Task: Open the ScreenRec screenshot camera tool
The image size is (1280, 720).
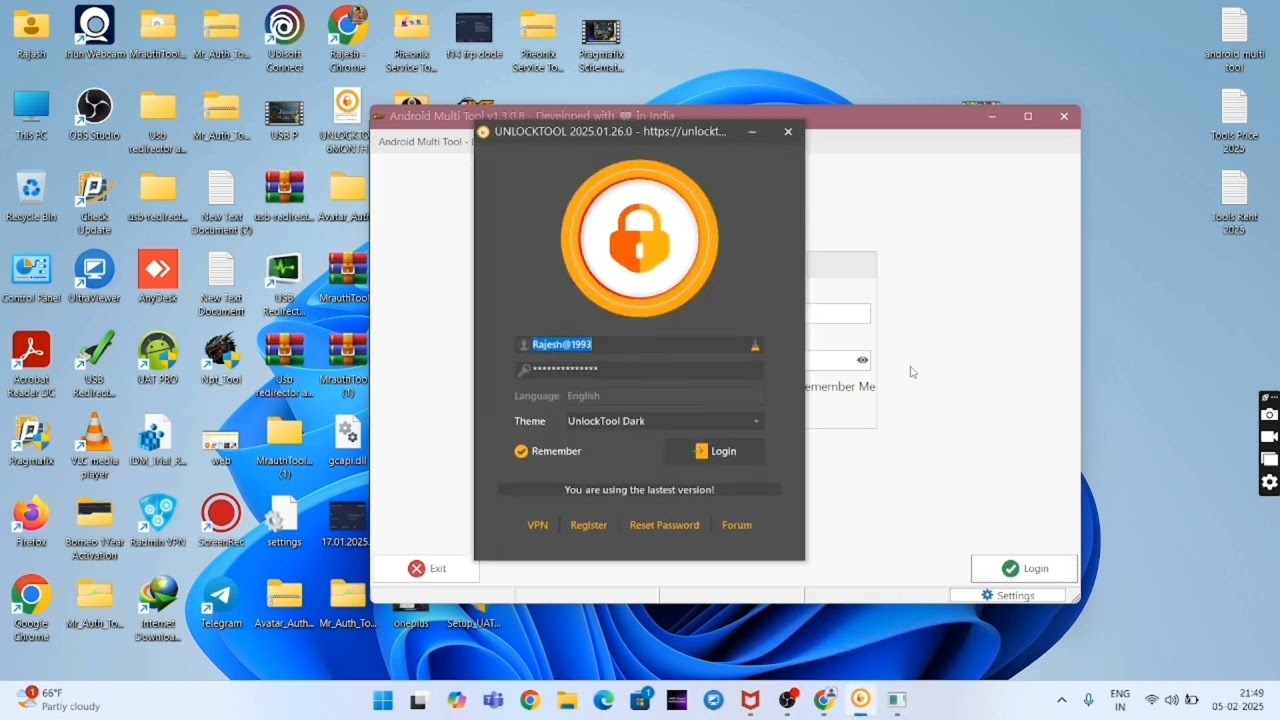Action: [x=1269, y=415]
